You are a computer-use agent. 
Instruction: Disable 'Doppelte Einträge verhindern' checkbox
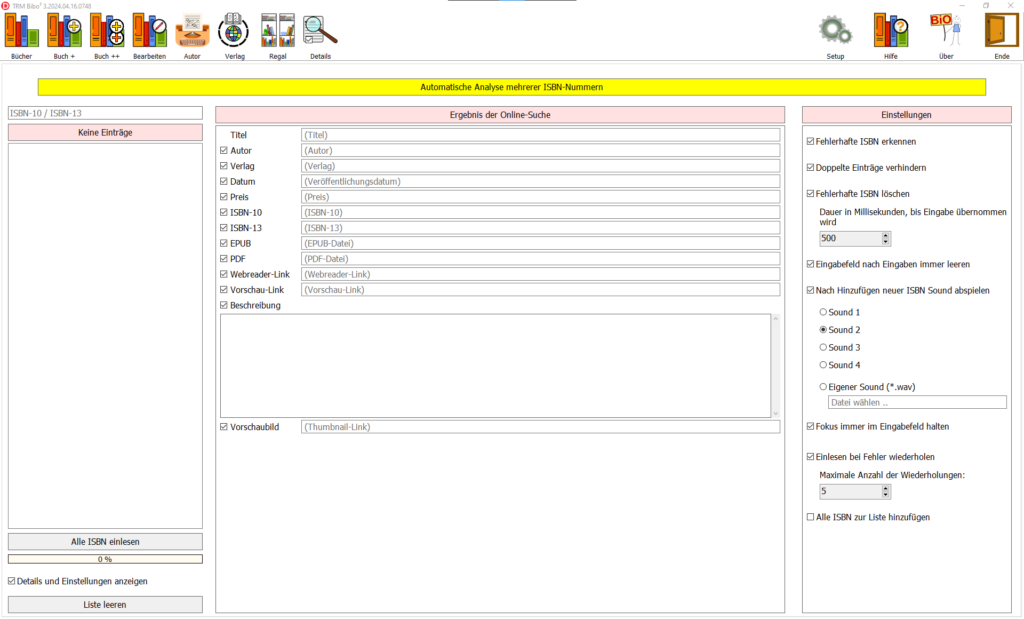pyautogui.click(x=810, y=168)
